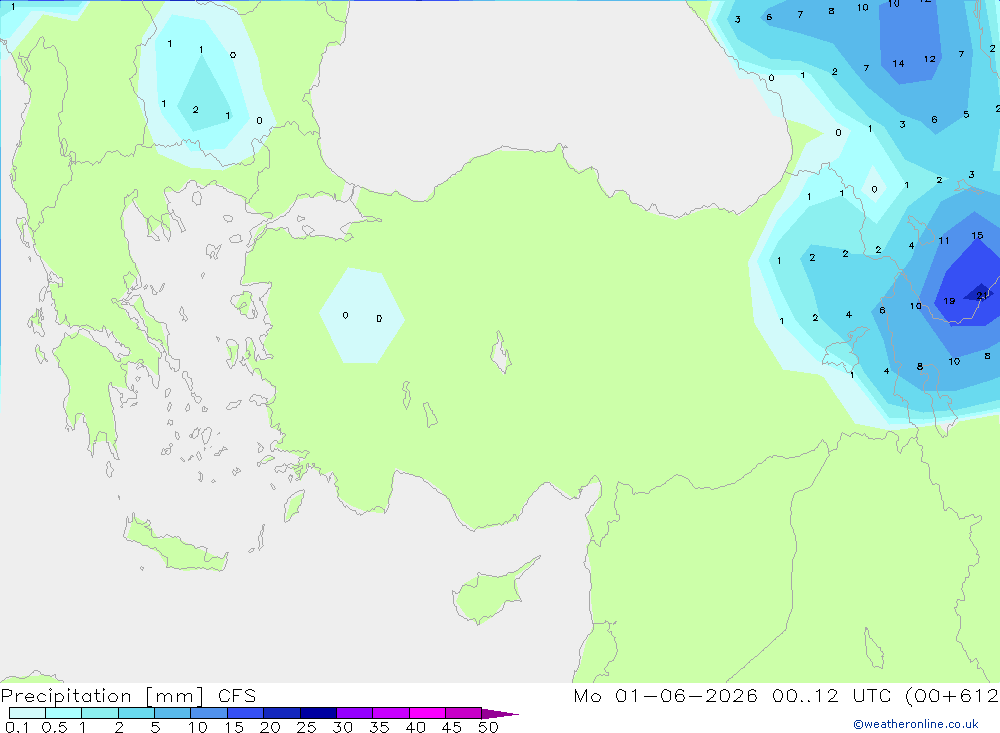Pick the 2–5 mm legend swatch
This screenshot has width=1000, height=733.
[x=136, y=713]
